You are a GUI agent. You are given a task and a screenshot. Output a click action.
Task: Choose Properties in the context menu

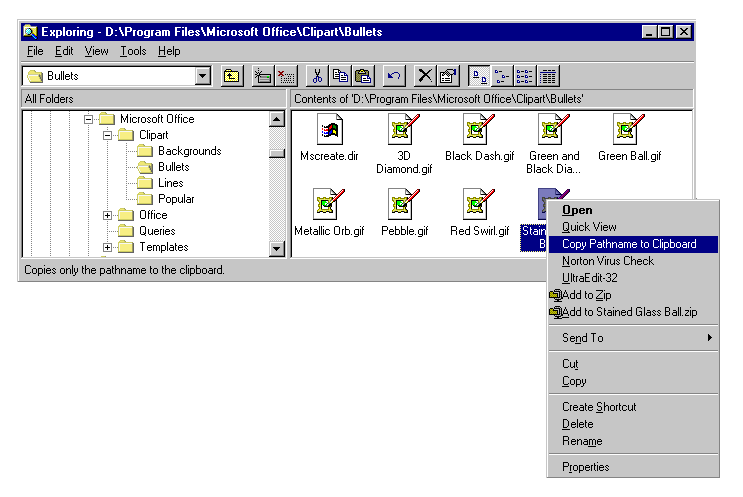click(x=633, y=467)
